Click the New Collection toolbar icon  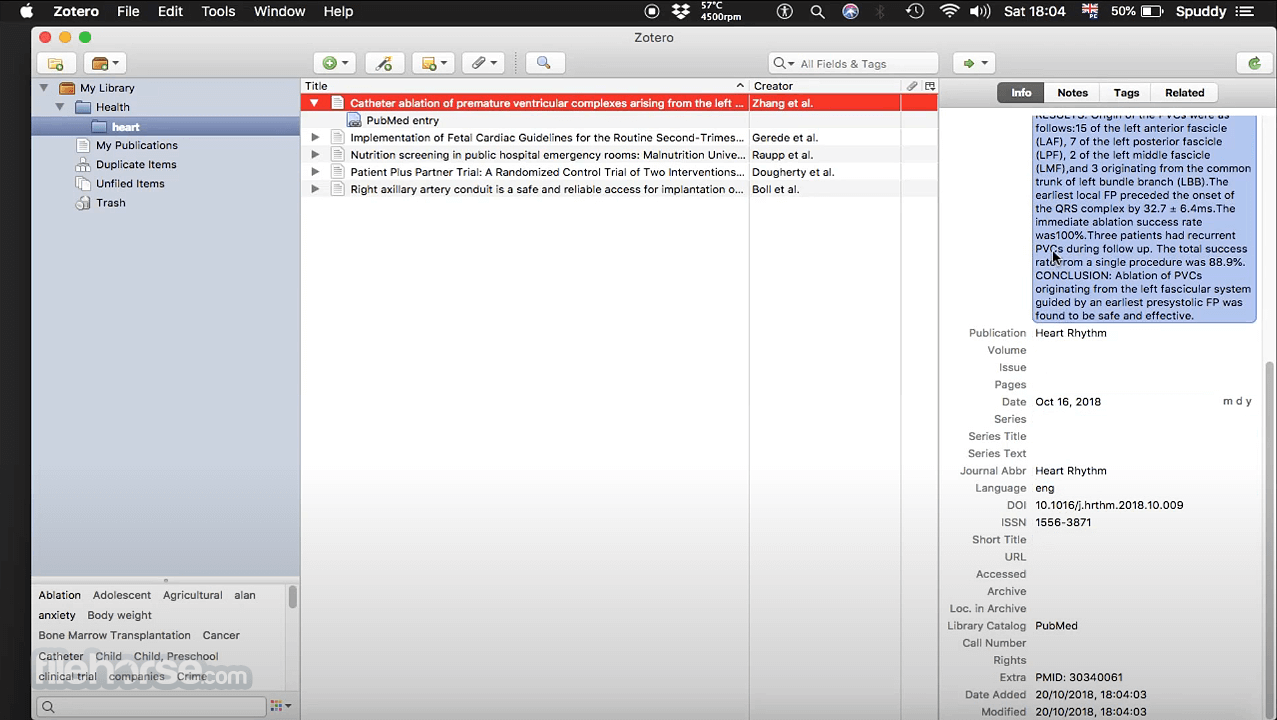coord(56,63)
